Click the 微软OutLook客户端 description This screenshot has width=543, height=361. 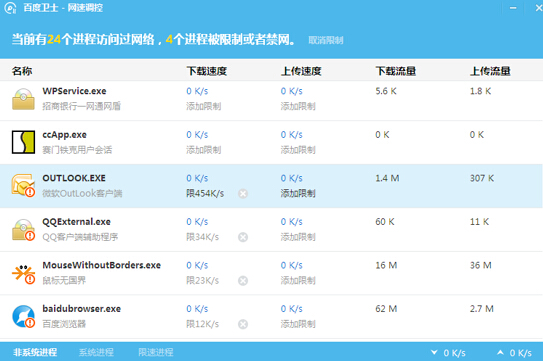82,193
